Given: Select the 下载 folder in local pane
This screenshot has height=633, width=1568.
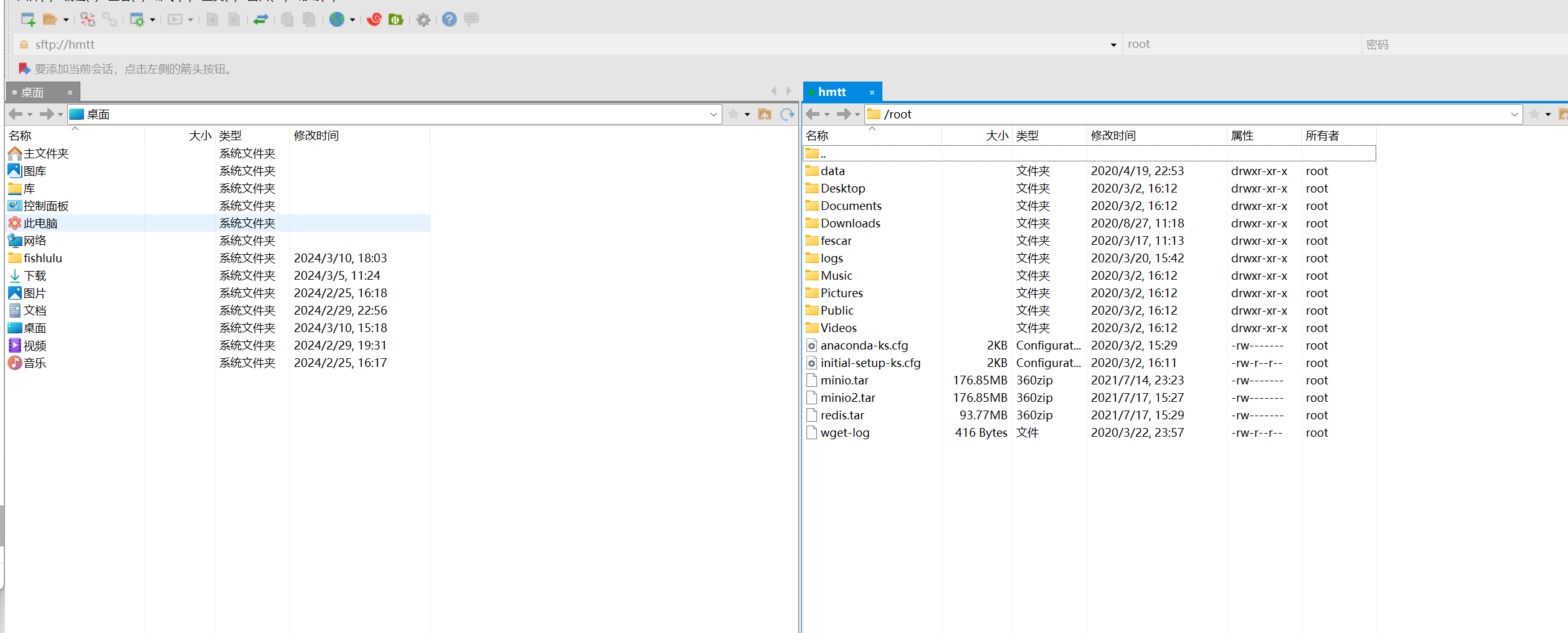Looking at the screenshot, I should click(218, 275).
